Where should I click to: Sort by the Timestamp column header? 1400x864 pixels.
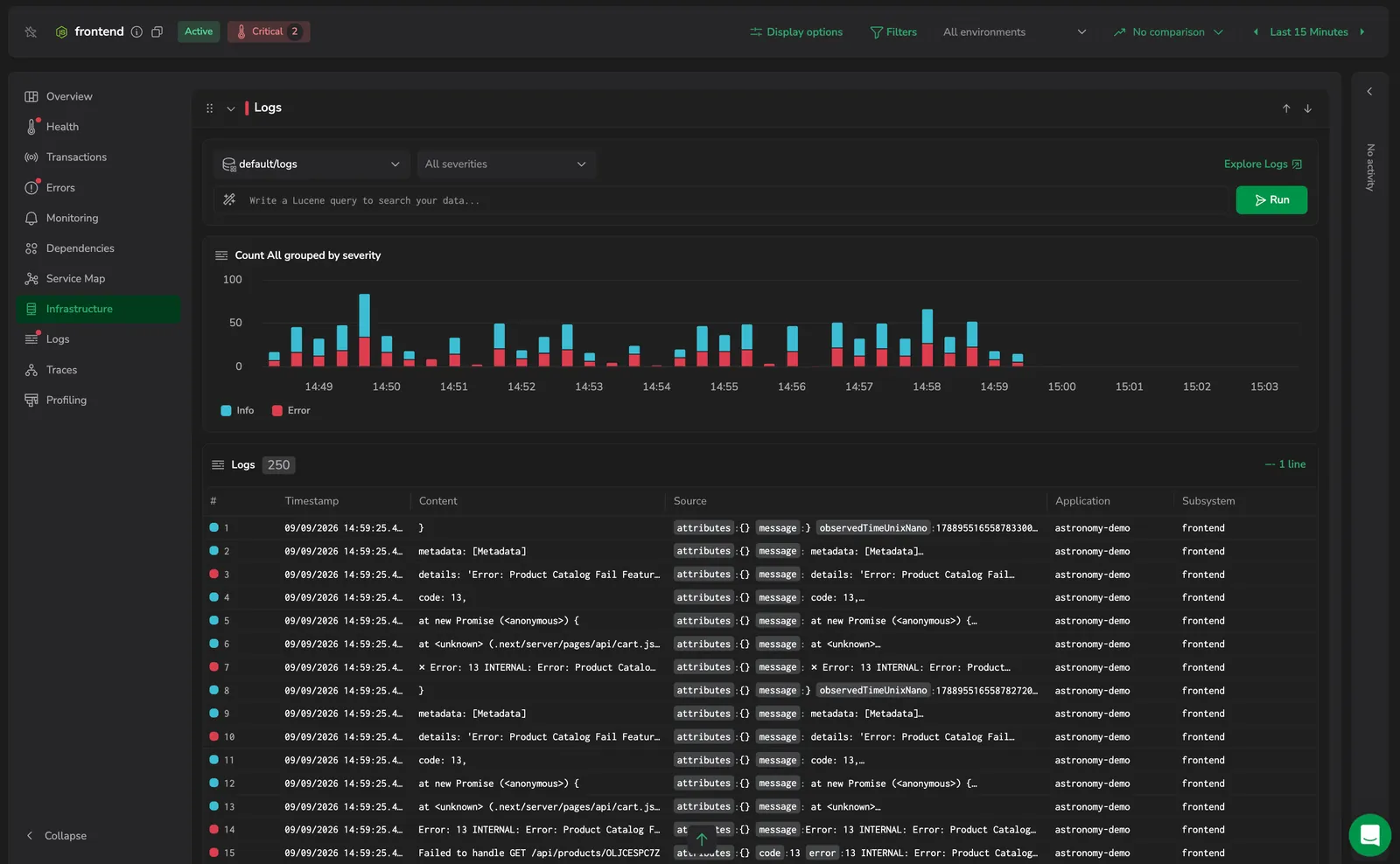tap(311, 501)
